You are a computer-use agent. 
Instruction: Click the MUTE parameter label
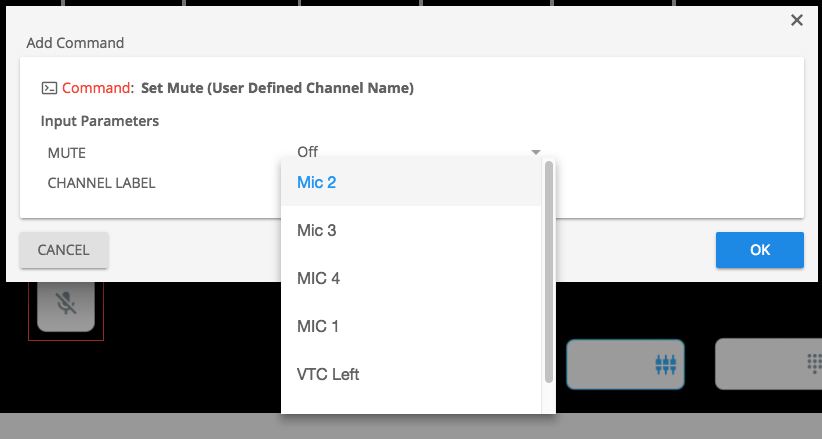coord(67,153)
